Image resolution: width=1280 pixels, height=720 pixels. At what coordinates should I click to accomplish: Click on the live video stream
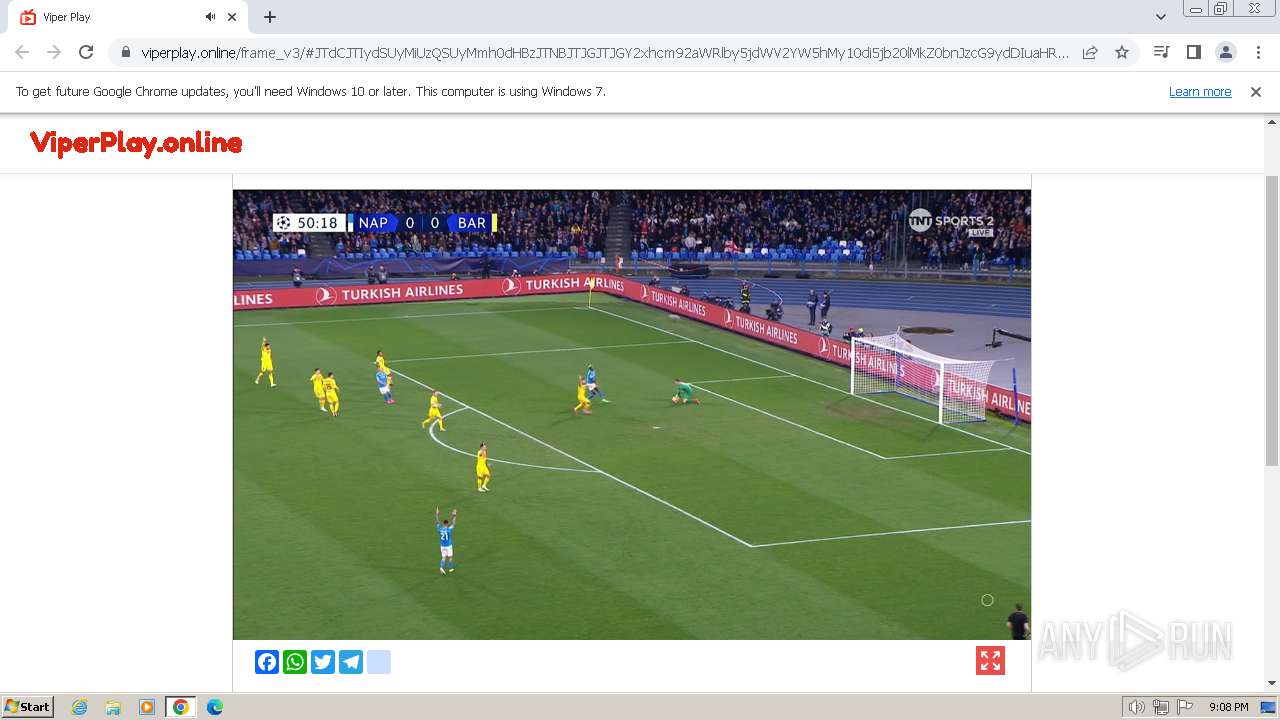point(632,414)
